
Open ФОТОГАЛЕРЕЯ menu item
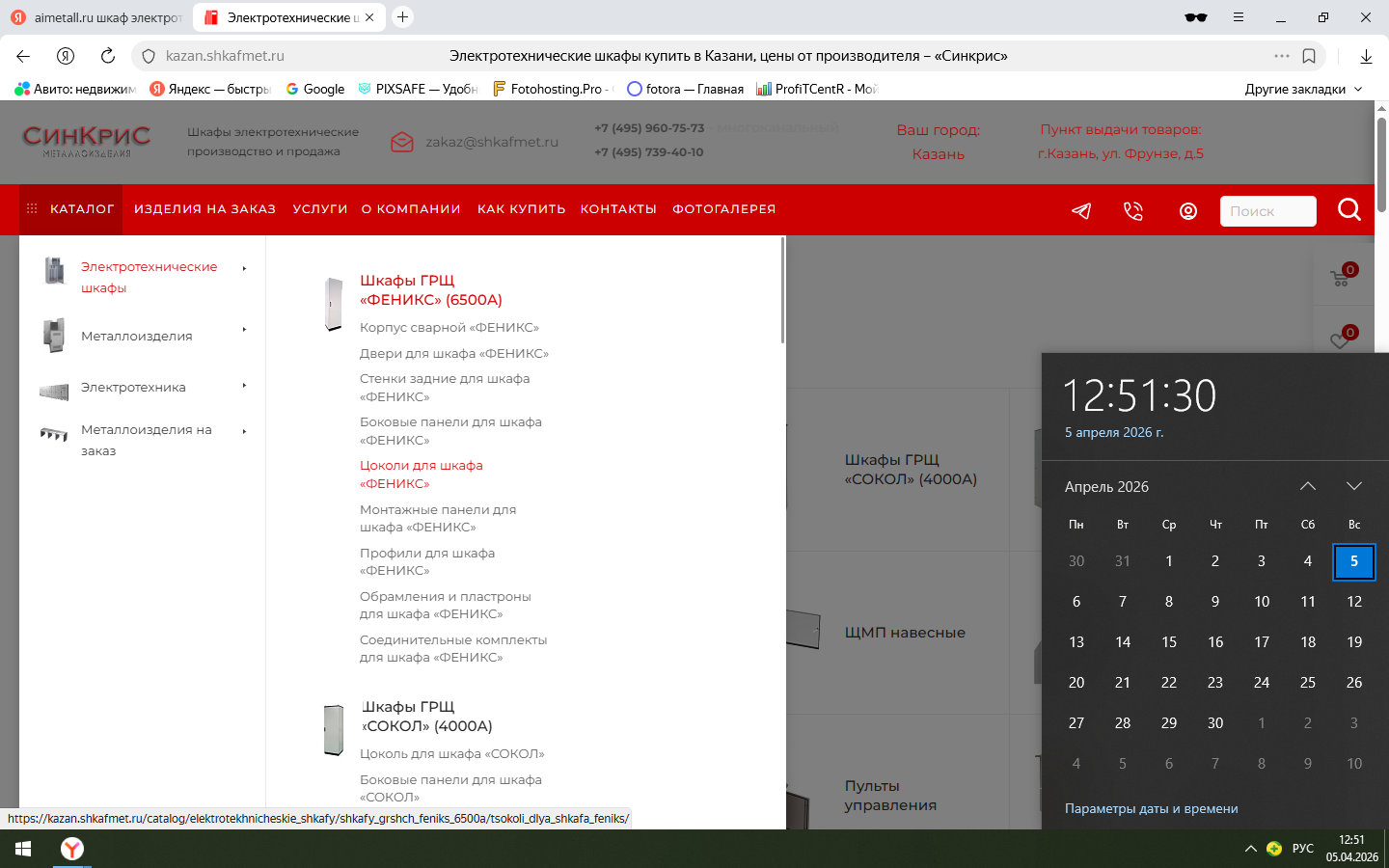[x=724, y=209]
